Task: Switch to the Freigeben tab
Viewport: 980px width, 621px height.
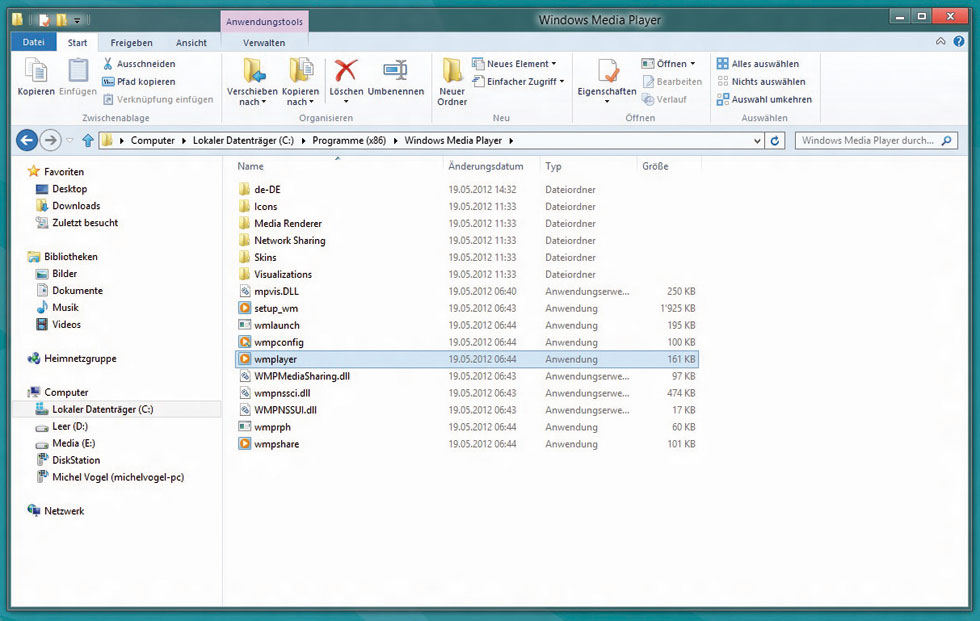Action: tap(131, 42)
